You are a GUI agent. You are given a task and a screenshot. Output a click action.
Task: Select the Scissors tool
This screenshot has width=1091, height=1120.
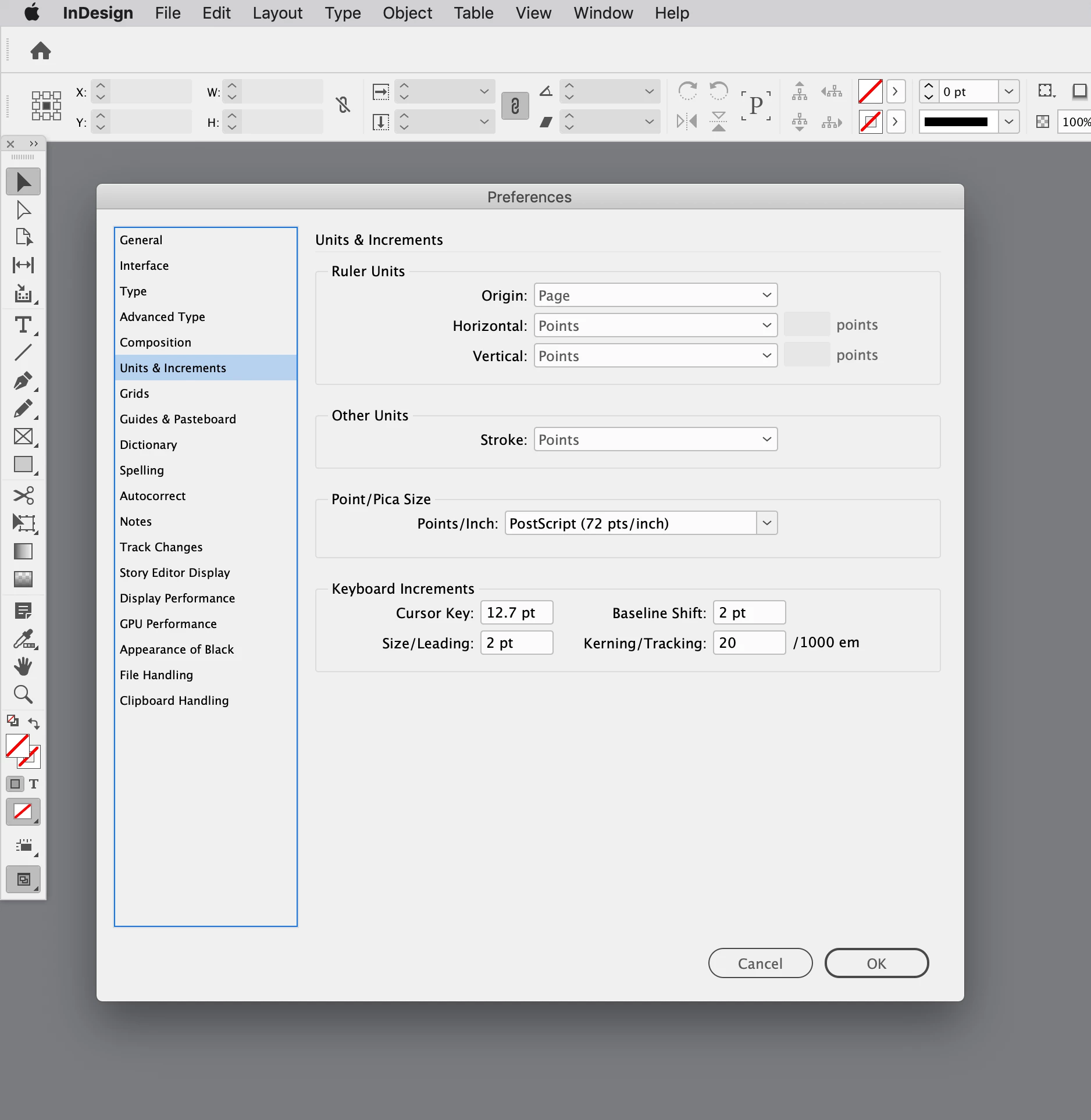point(23,495)
